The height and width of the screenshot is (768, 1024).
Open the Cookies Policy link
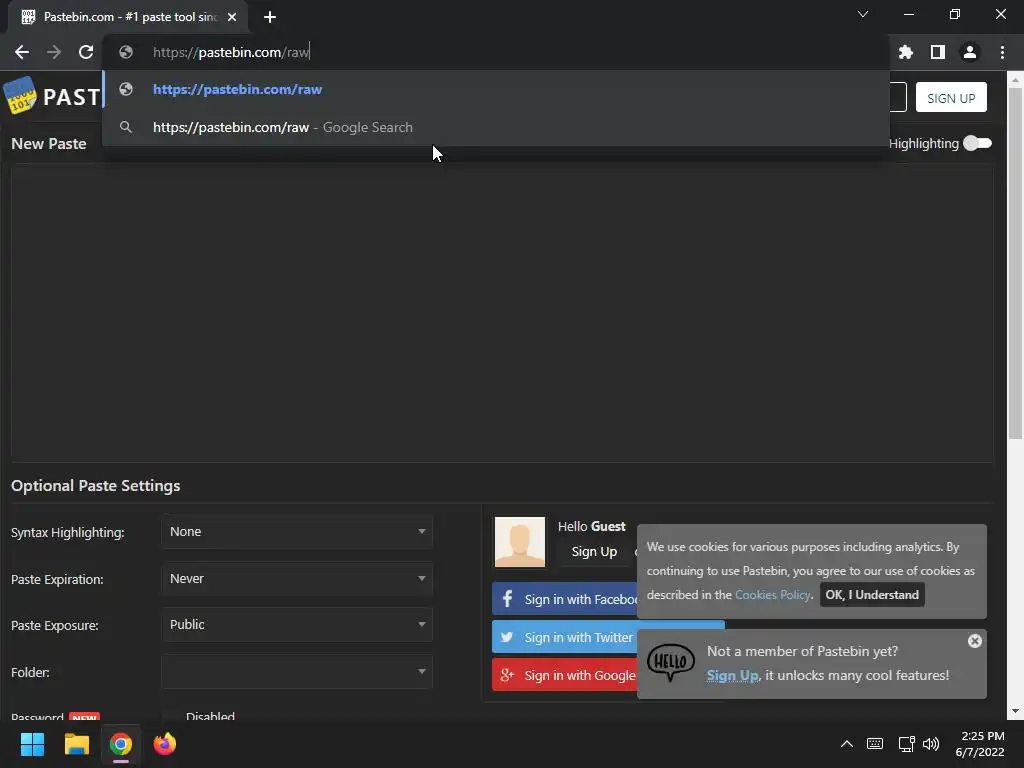(x=773, y=594)
